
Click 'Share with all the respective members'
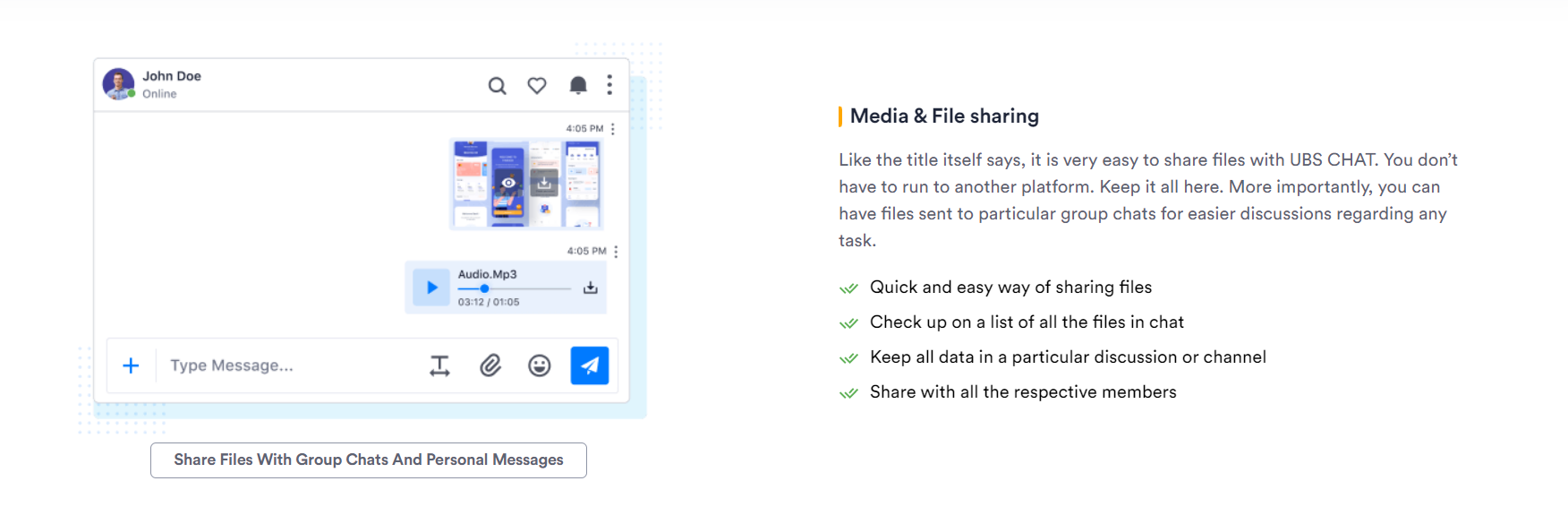point(1023,392)
